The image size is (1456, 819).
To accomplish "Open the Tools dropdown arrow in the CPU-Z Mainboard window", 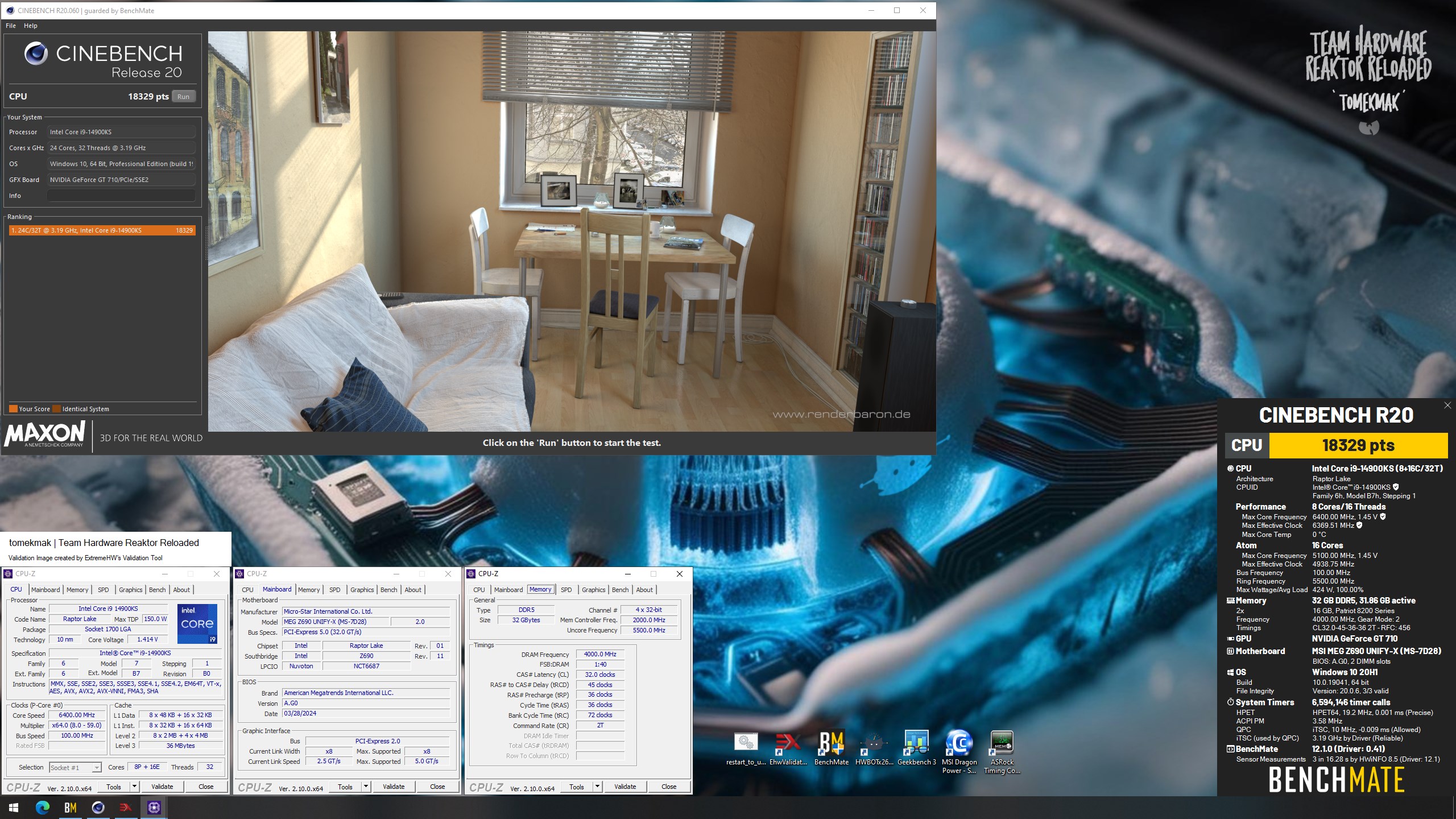I will tap(366, 787).
